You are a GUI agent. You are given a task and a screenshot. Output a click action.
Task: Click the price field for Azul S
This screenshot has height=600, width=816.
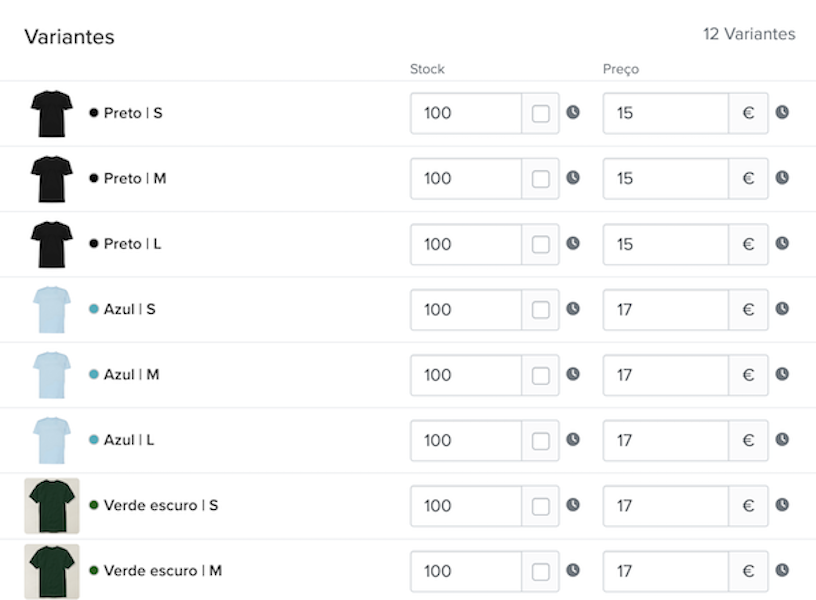click(x=666, y=310)
